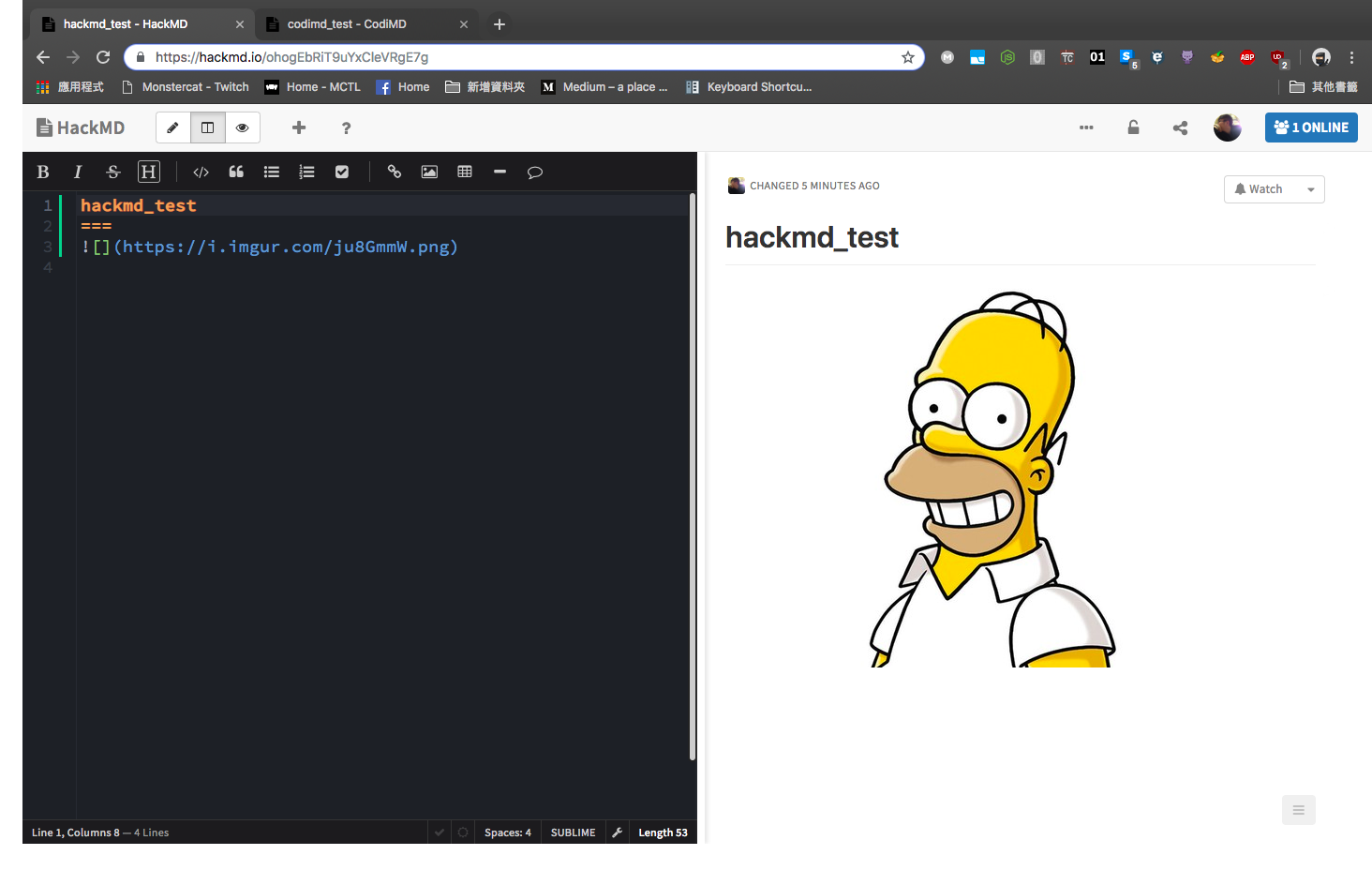Go back in browser history
Image resolution: width=1372 pixels, height=870 pixels.
click(43, 57)
